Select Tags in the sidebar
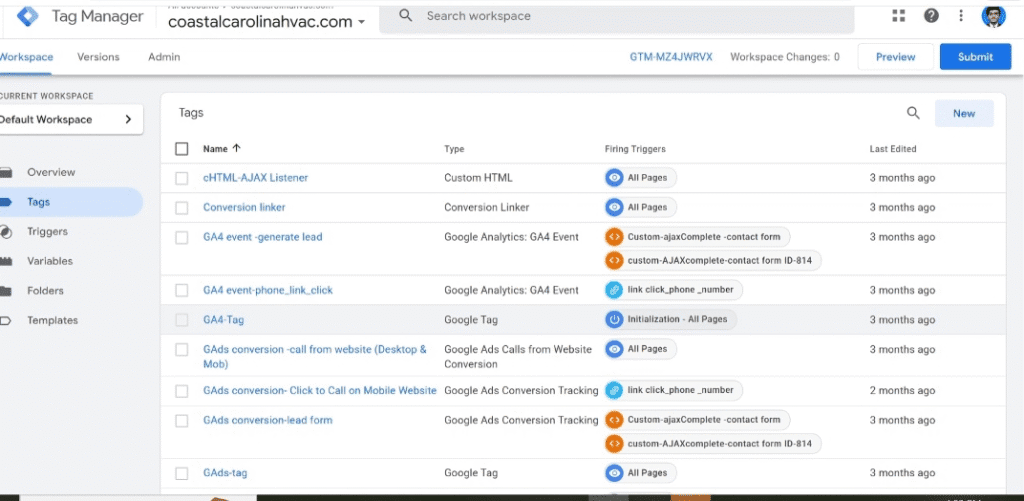The image size is (1024, 501). coord(71,202)
